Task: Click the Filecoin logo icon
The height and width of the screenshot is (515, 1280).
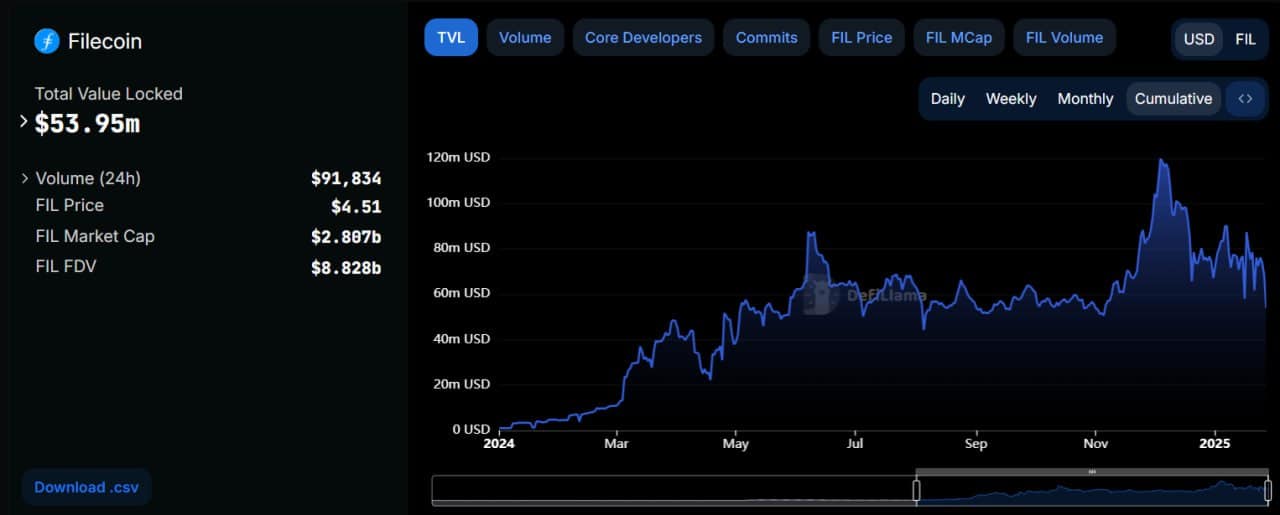Action: pos(47,41)
